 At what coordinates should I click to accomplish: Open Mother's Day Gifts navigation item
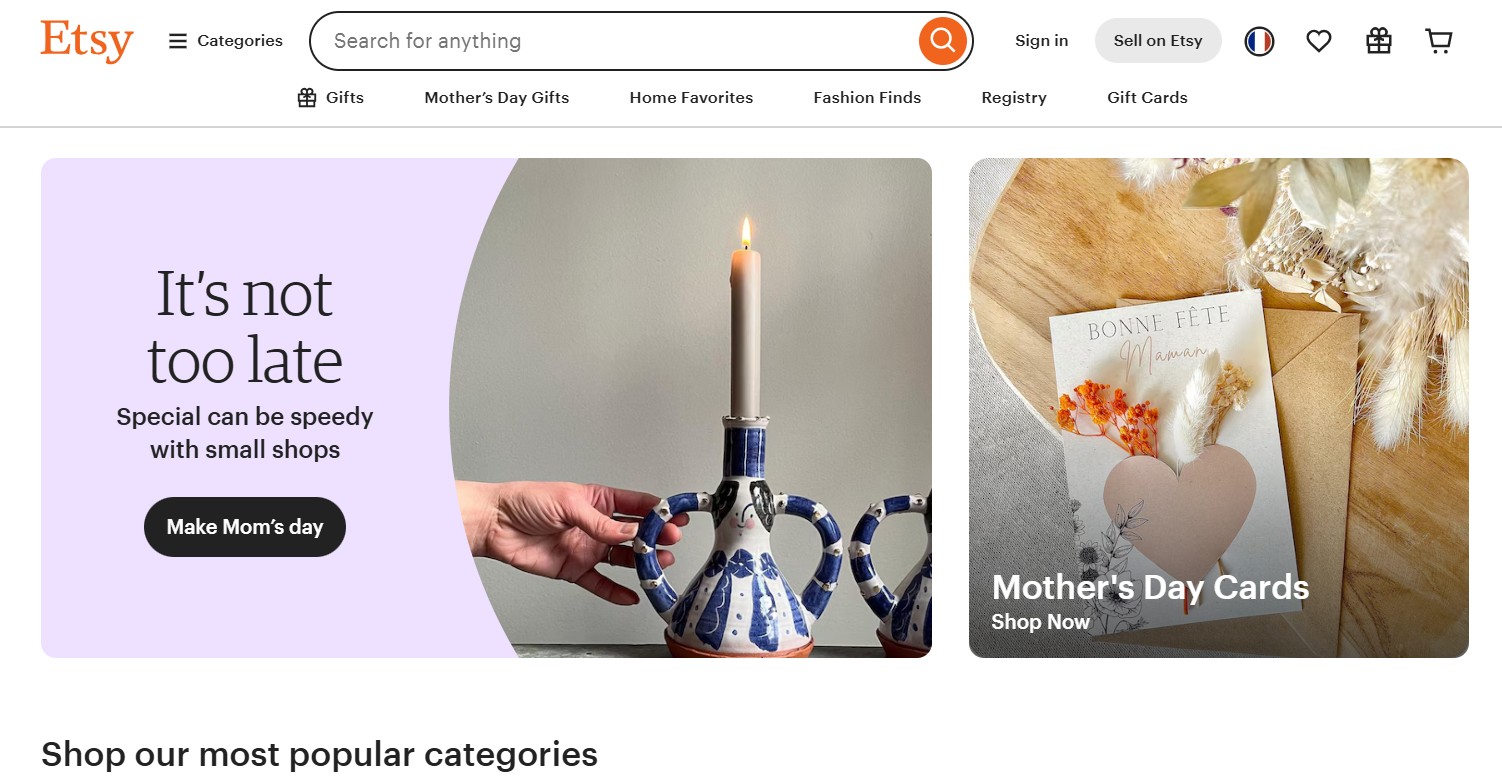pyautogui.click(x=496, y=97)
